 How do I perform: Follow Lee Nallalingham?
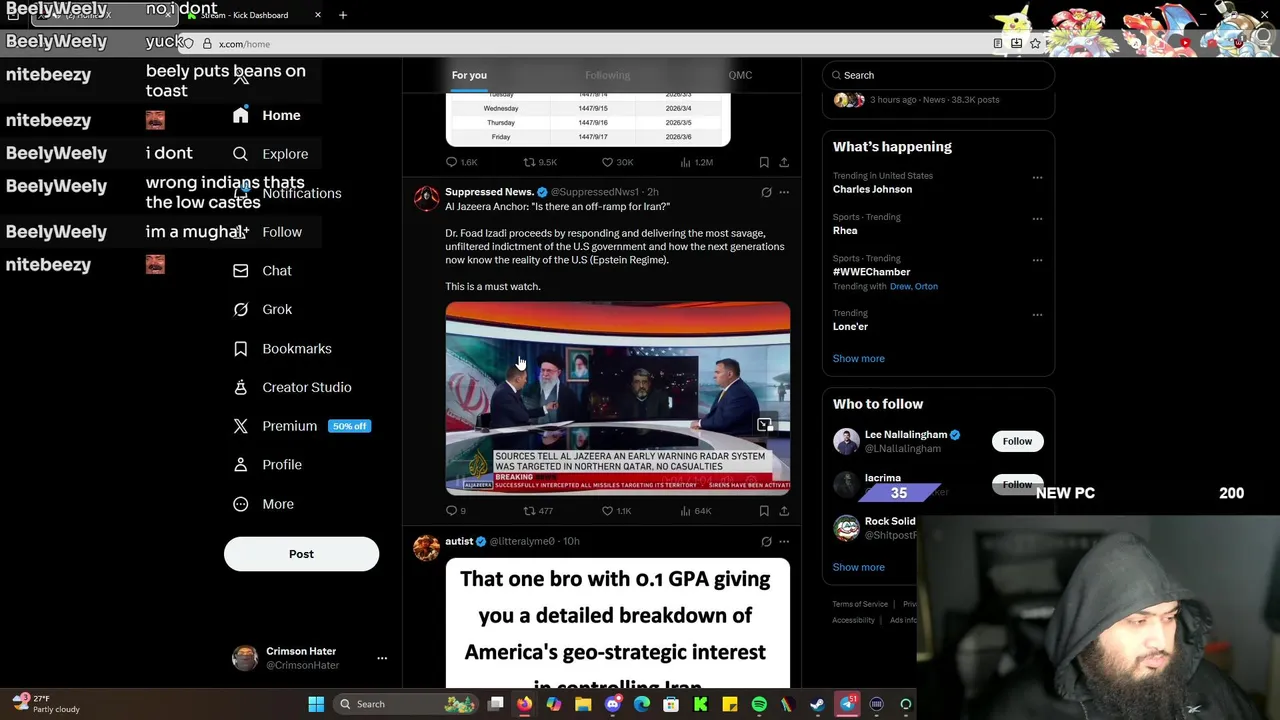coord(1017,441)
